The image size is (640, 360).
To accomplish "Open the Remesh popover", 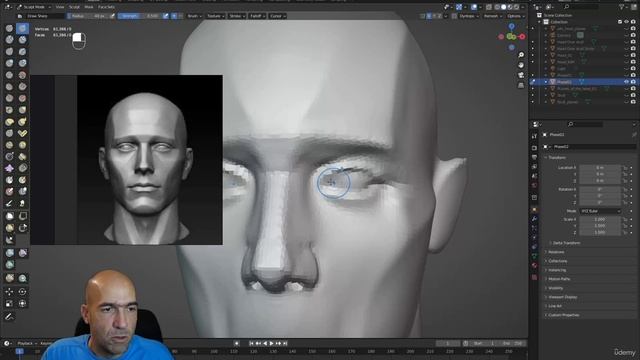I will coord(492,16).
